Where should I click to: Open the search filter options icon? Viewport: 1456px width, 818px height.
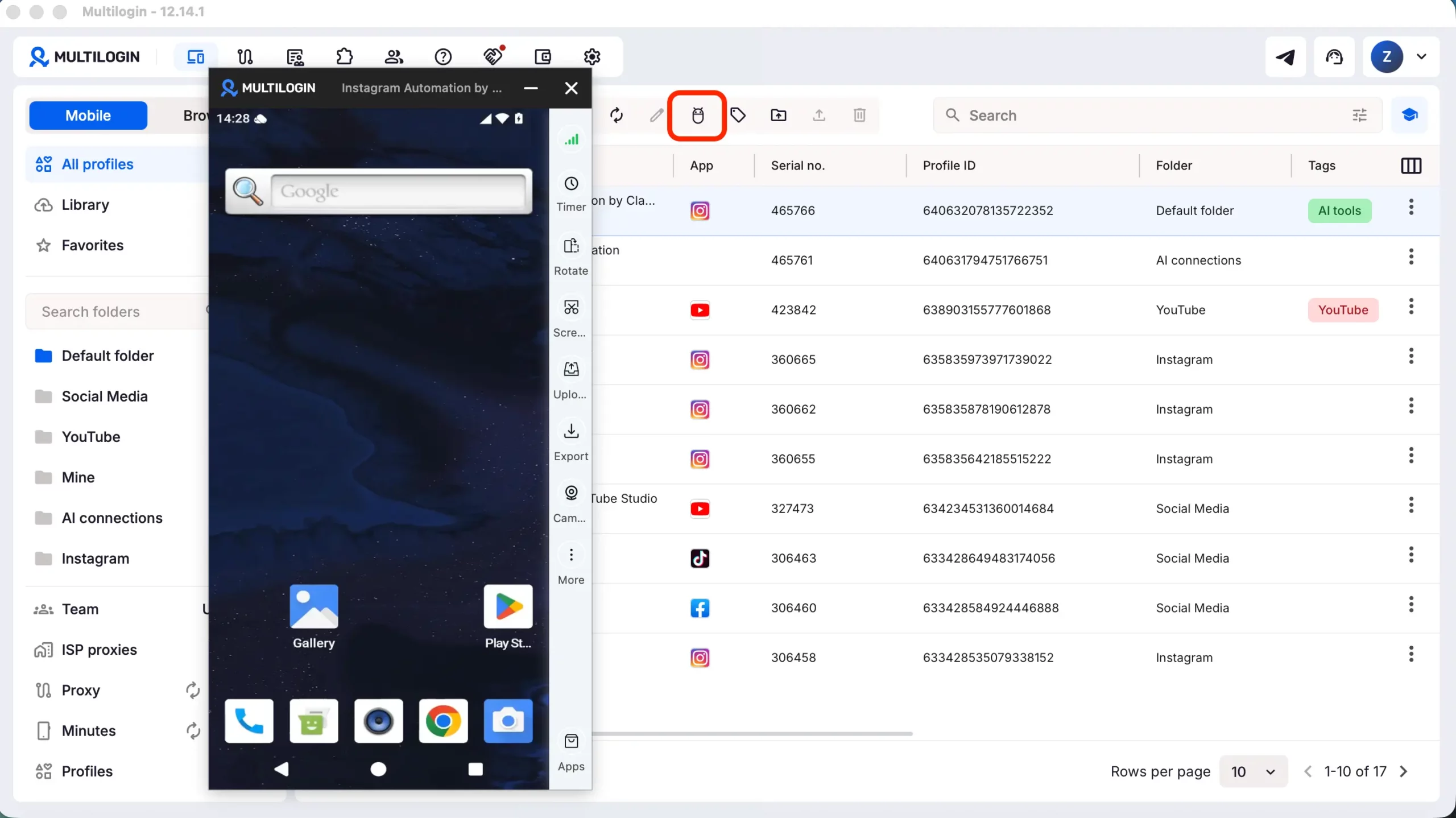(1359, 115)
